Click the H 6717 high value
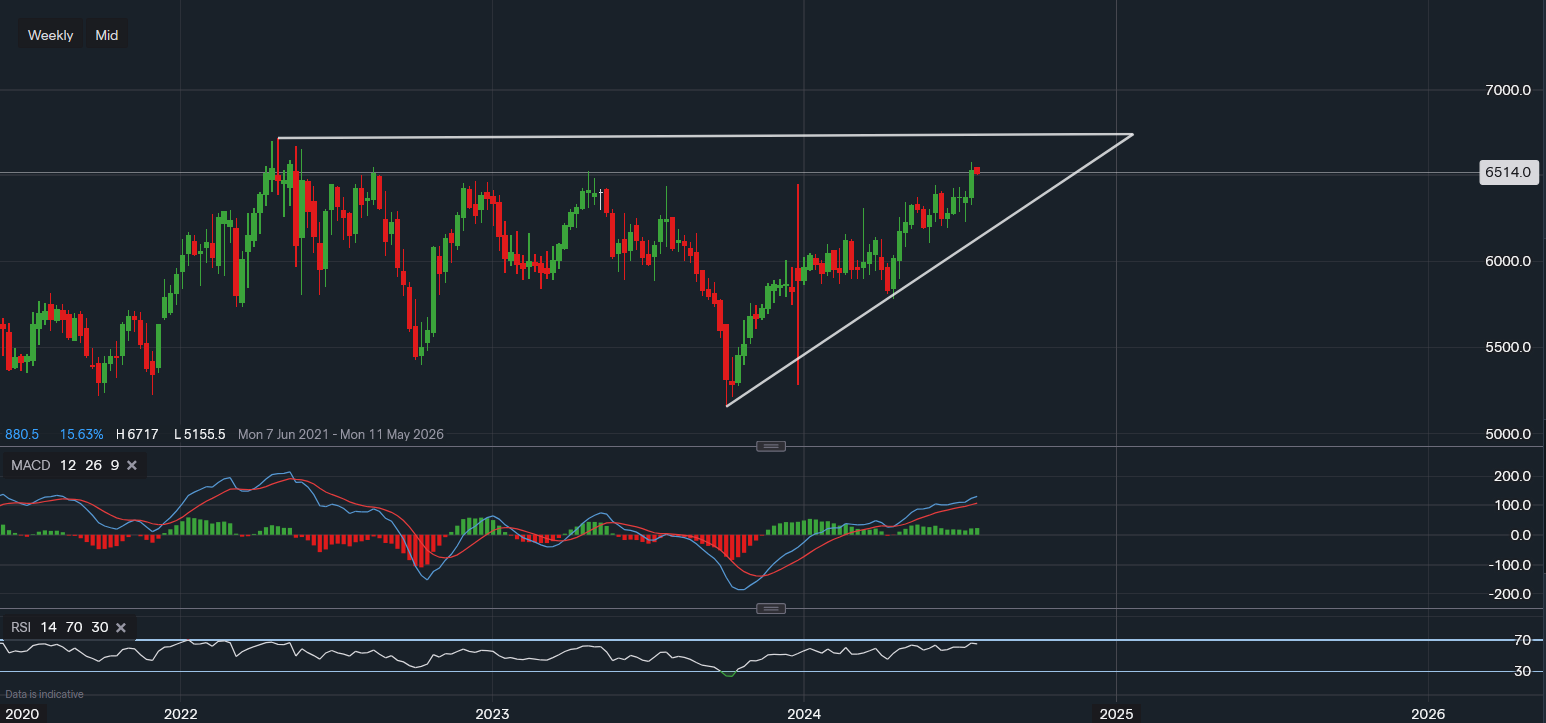 (x=137, y=434)
